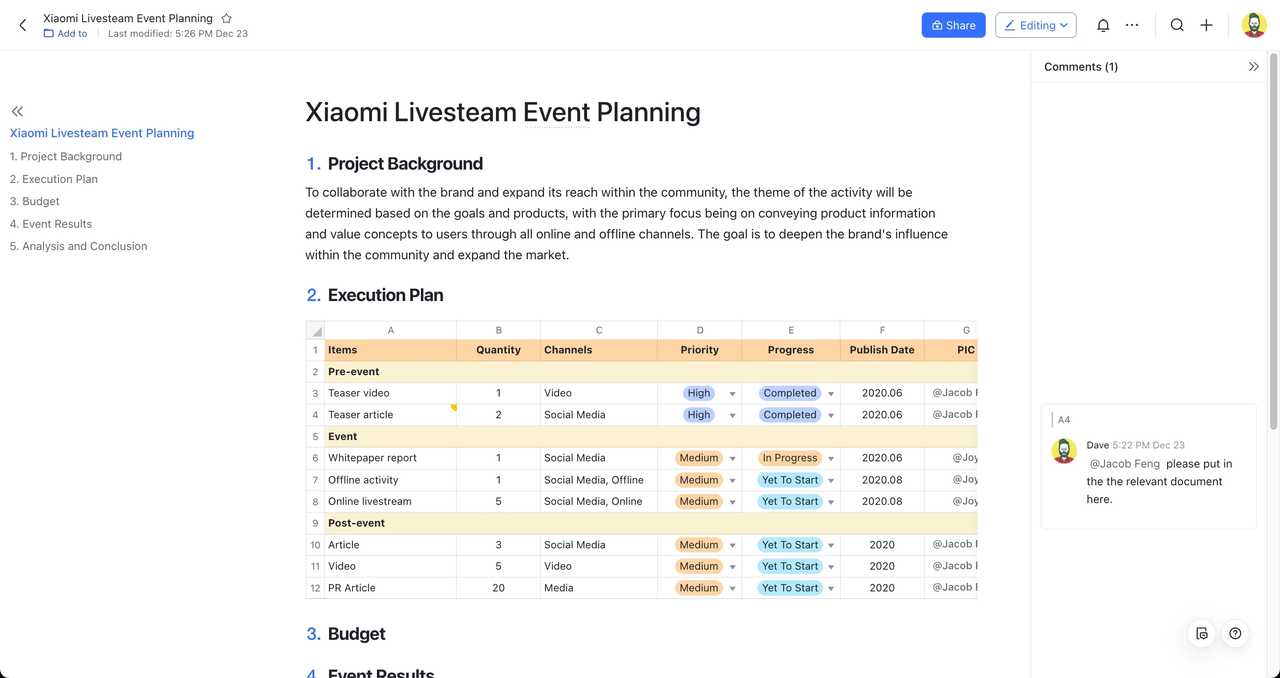Open the help question-mark icon
Image resolution: width=1280 pixels, height=678 pixels.
tap(1235, 633)
